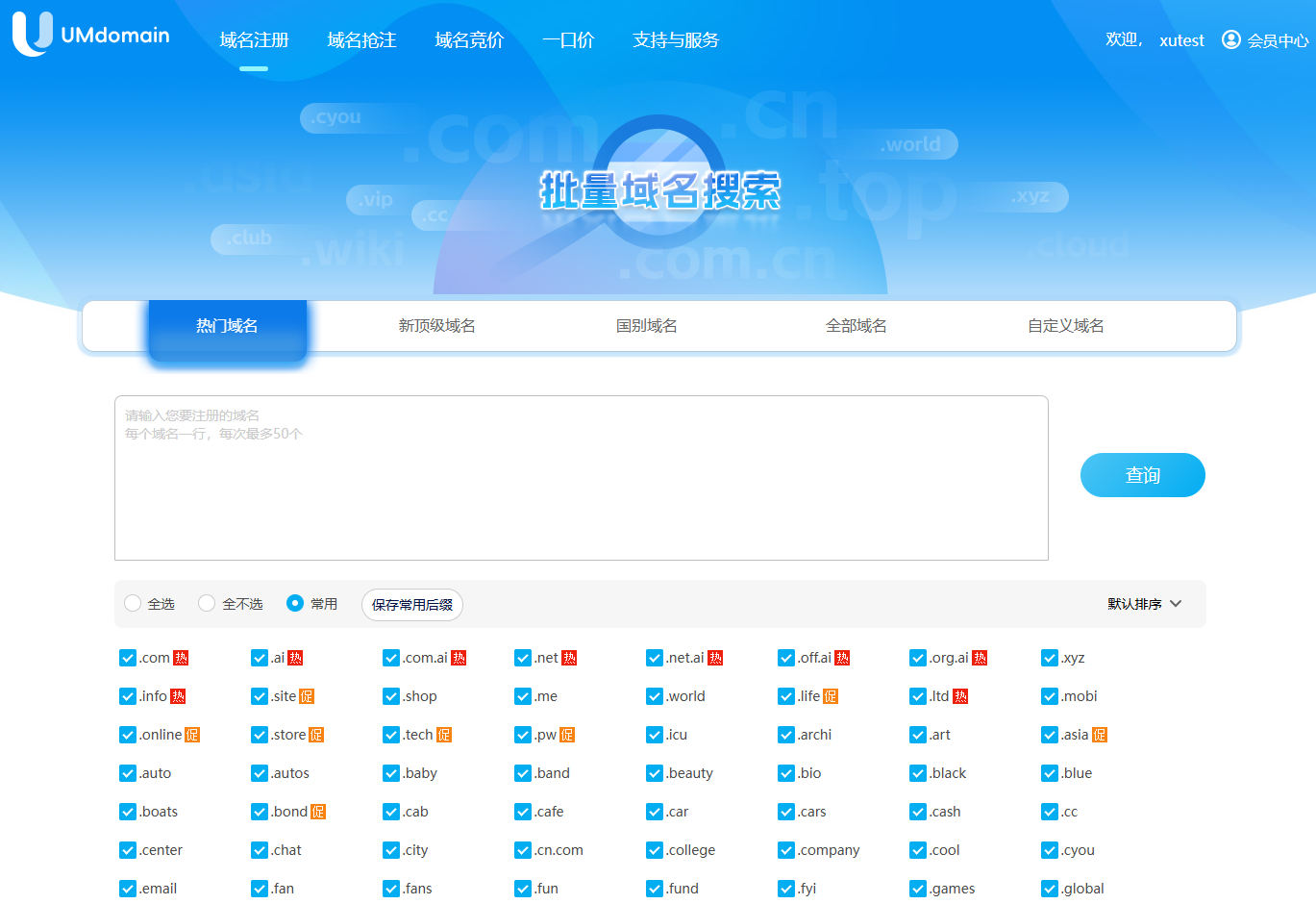Viewport: 1316px width, 904px height.
Task: Click the 保存常用后缀 button
Action: [412, 605]
